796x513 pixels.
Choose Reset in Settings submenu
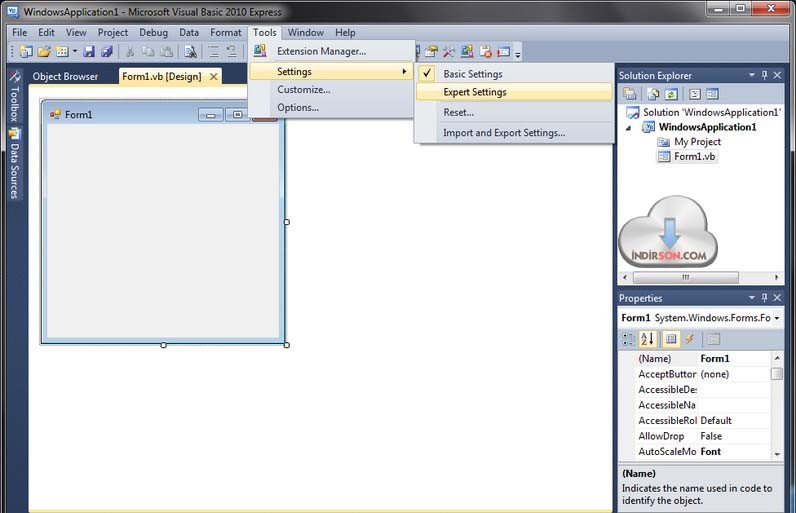514,112
